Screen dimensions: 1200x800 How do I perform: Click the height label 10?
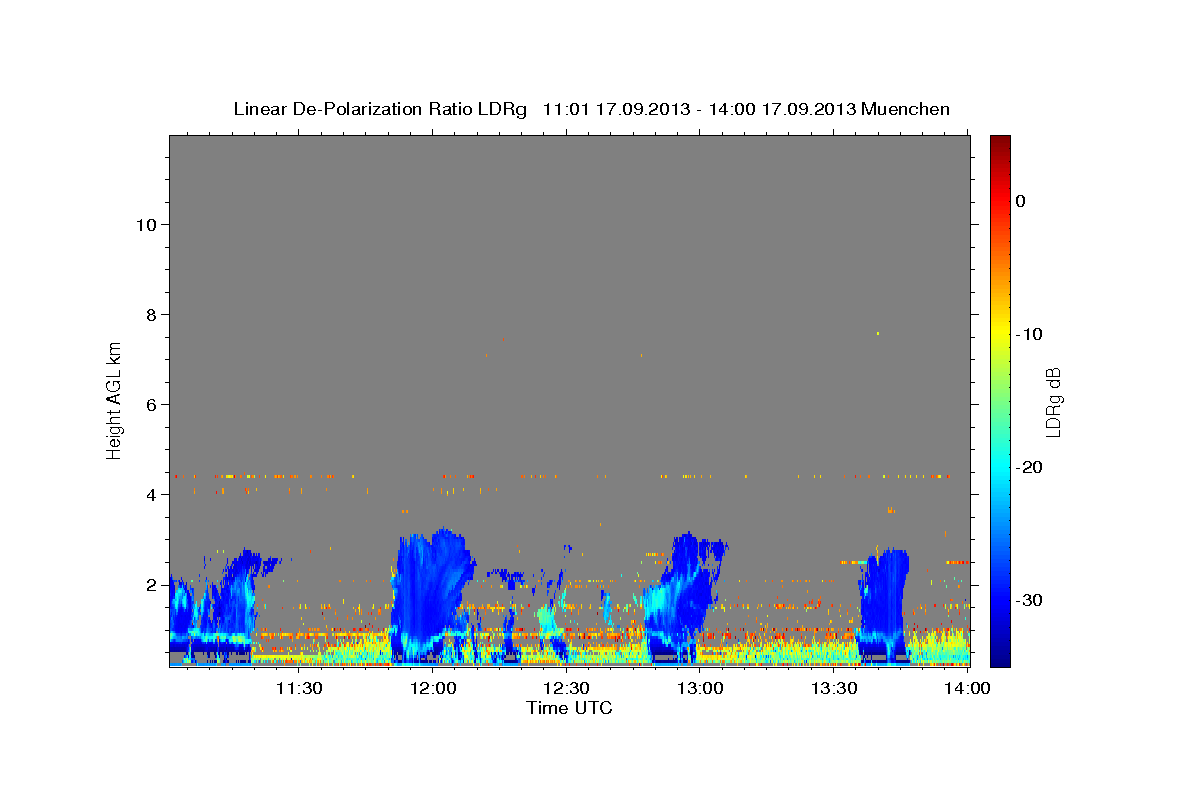(x=145, y=224)
